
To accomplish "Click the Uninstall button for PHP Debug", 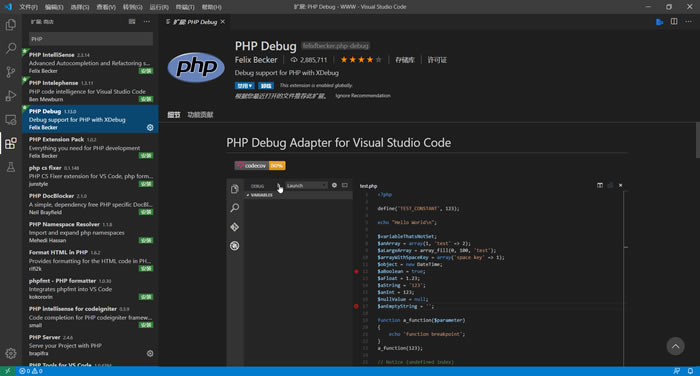I will tap(266, 85).
